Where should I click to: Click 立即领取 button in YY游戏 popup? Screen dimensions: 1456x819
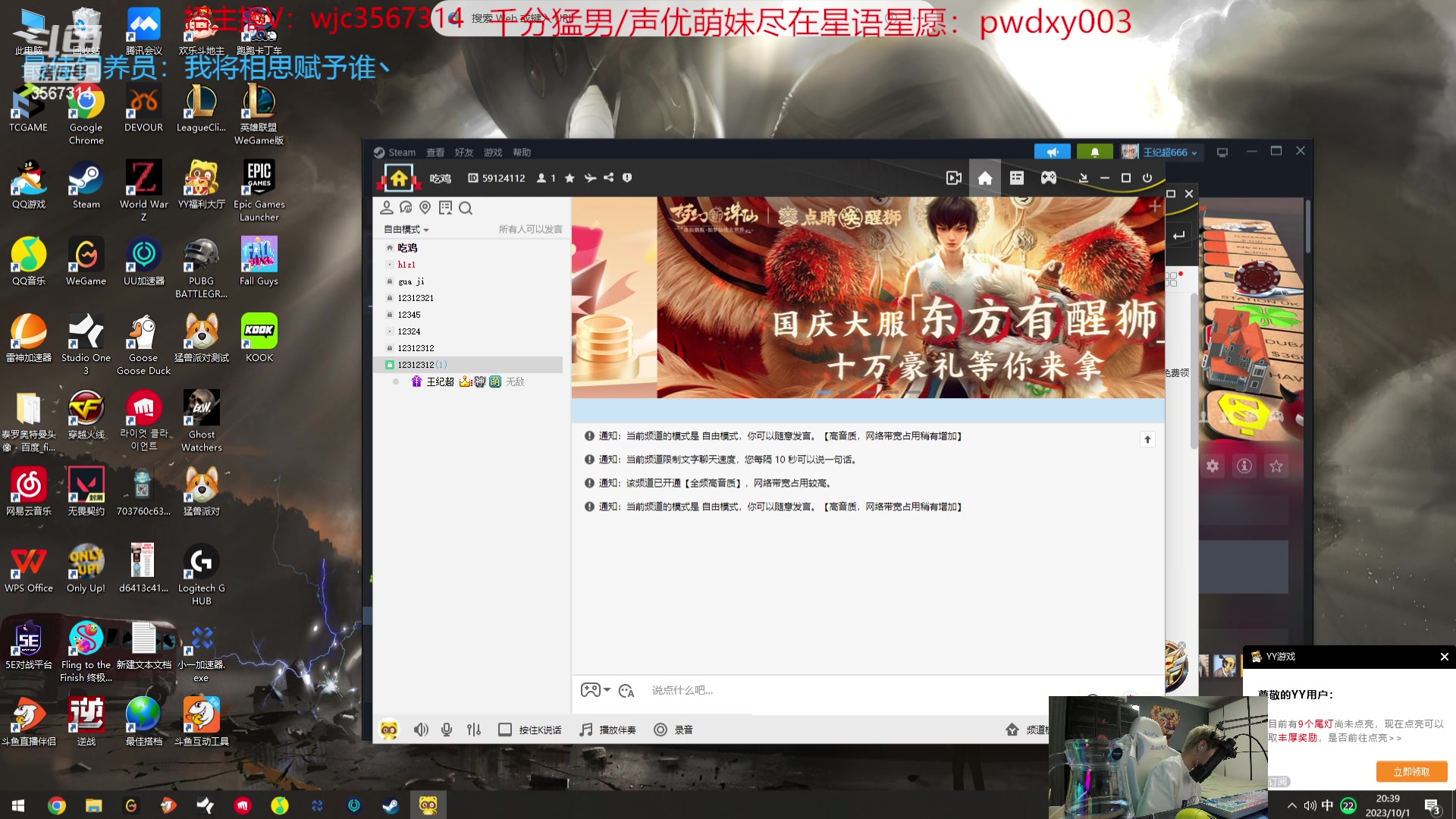1411,772
